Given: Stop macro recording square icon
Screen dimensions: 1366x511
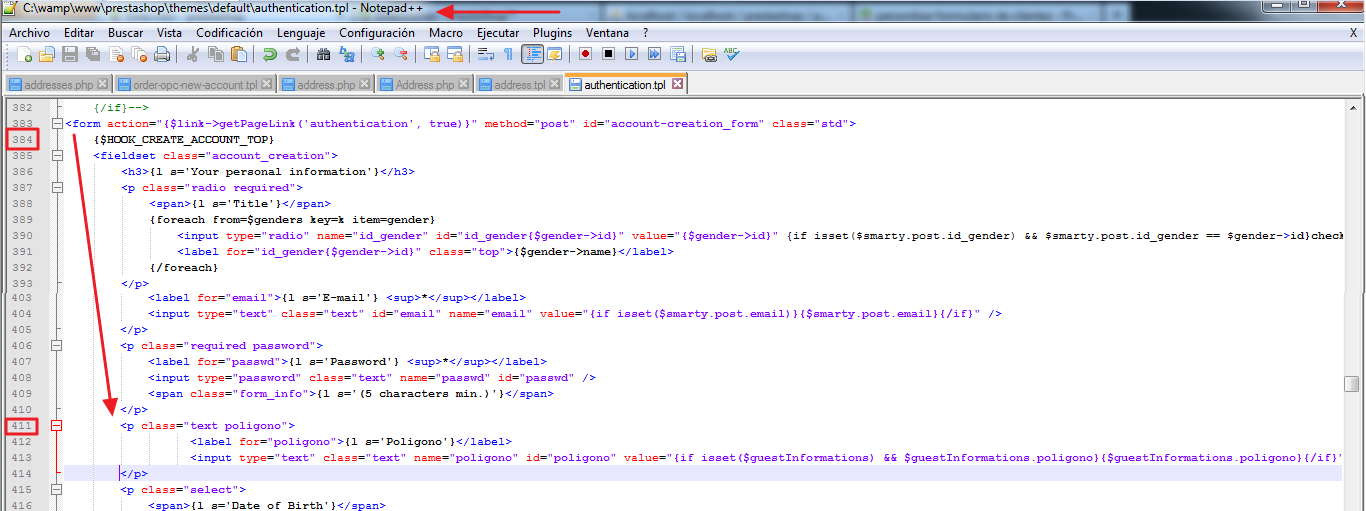Looking at the screenshot, I should click(x=609, y=54).
